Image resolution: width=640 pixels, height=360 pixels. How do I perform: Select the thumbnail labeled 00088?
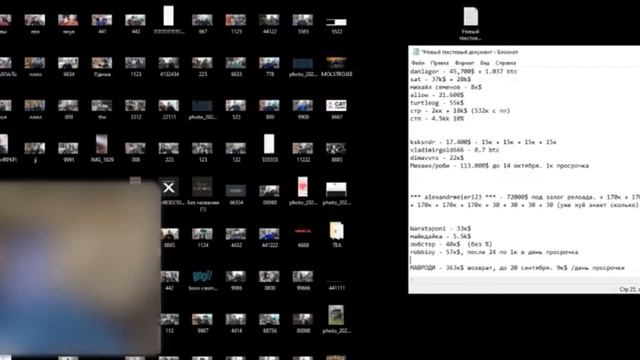[x=269, y=195]
